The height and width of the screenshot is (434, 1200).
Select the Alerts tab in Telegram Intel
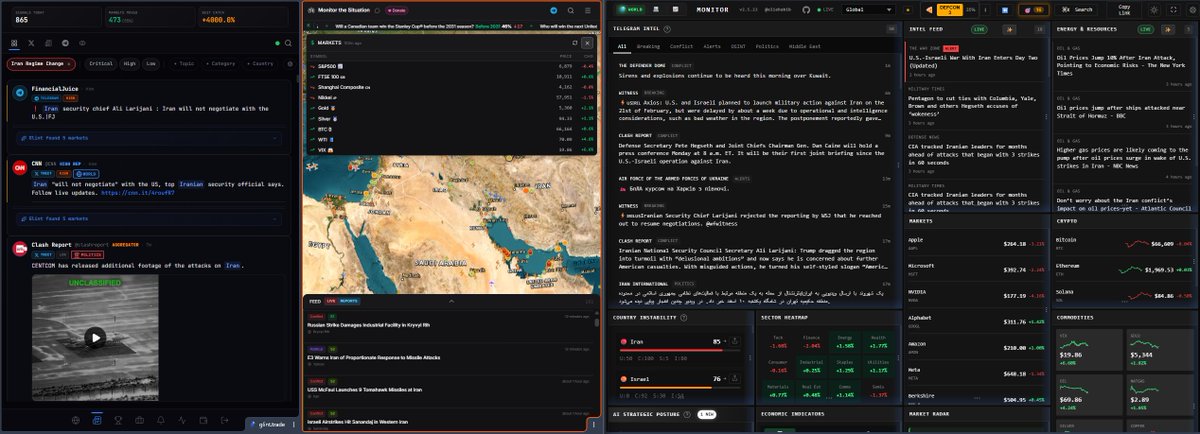[x=712, y=46]
